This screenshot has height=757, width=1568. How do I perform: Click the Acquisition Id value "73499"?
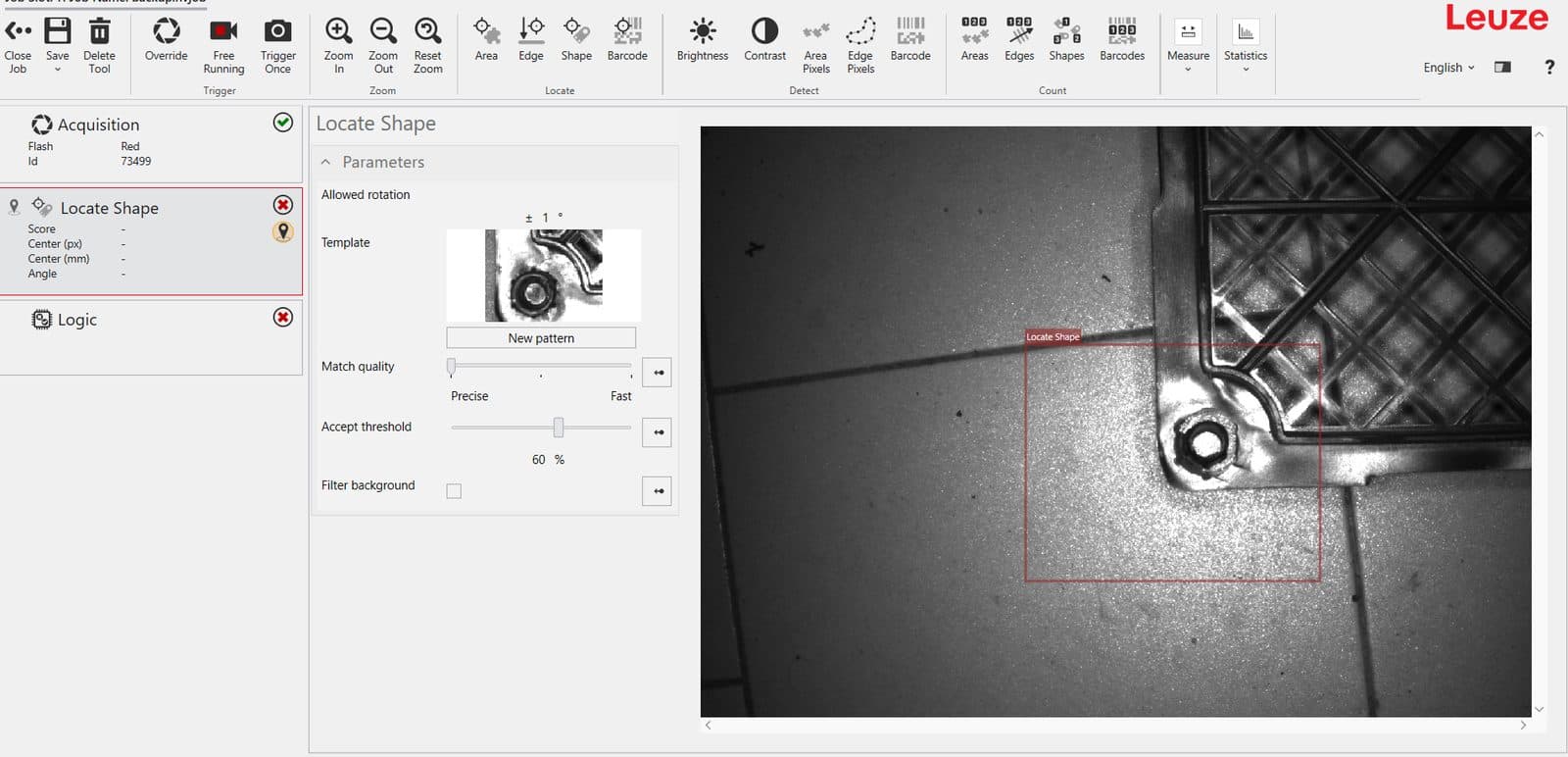[136, 162]
